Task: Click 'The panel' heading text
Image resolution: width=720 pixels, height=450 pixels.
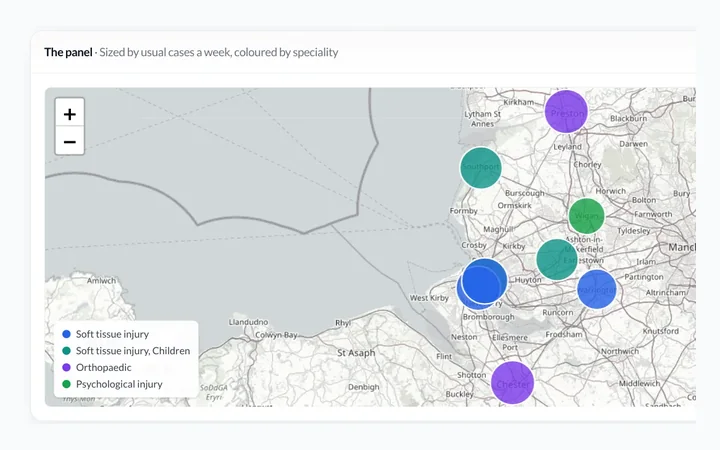Action: (x=68, y=52)
